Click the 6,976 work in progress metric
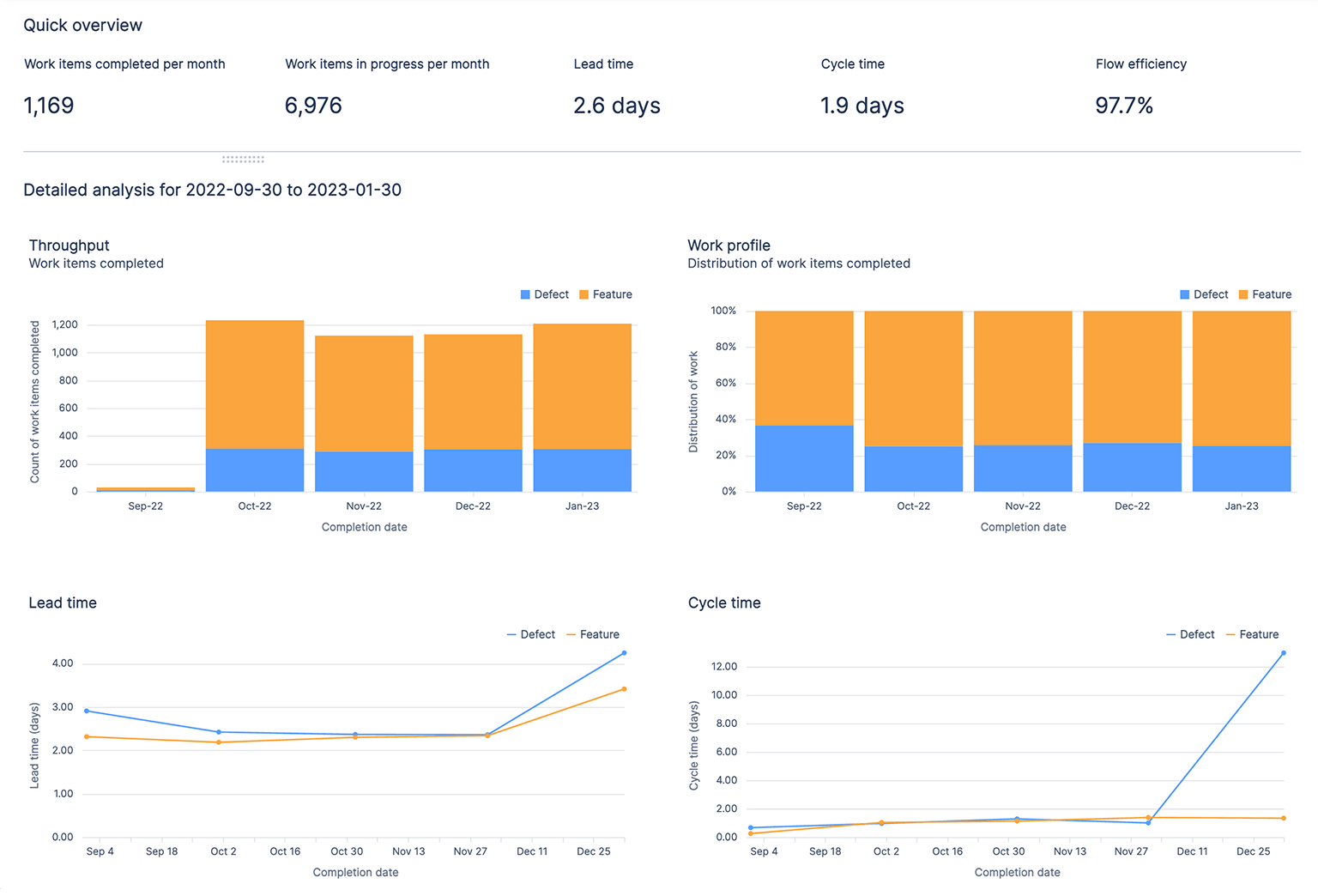 pyautogui.click(x=312, y=105)
